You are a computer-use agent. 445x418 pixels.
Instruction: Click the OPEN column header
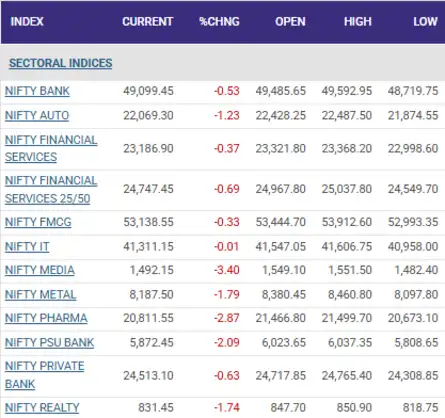click(x=290, y=22)
